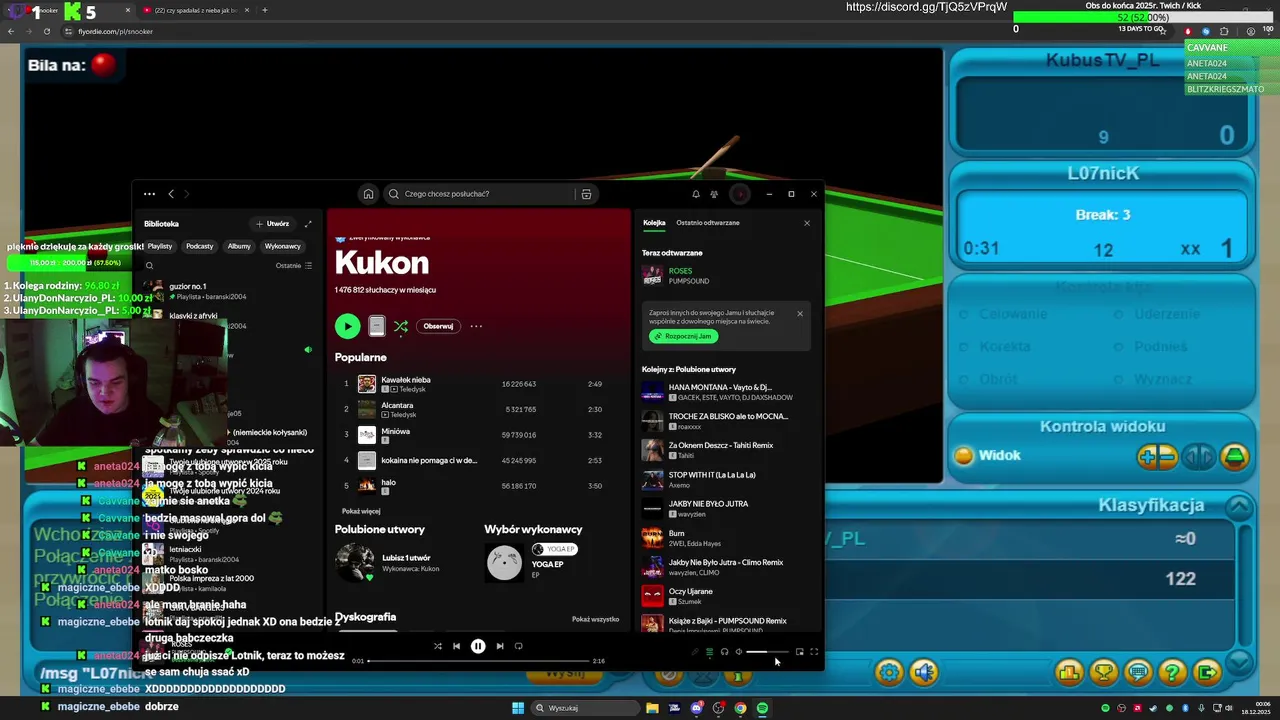Filter library by Wykonawcy

point(283,246)
